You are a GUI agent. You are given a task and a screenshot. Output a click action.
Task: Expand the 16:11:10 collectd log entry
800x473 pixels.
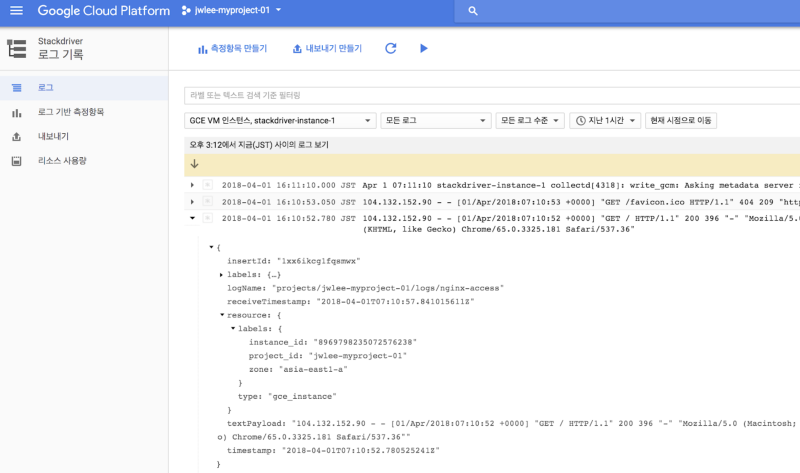point(192,185)
